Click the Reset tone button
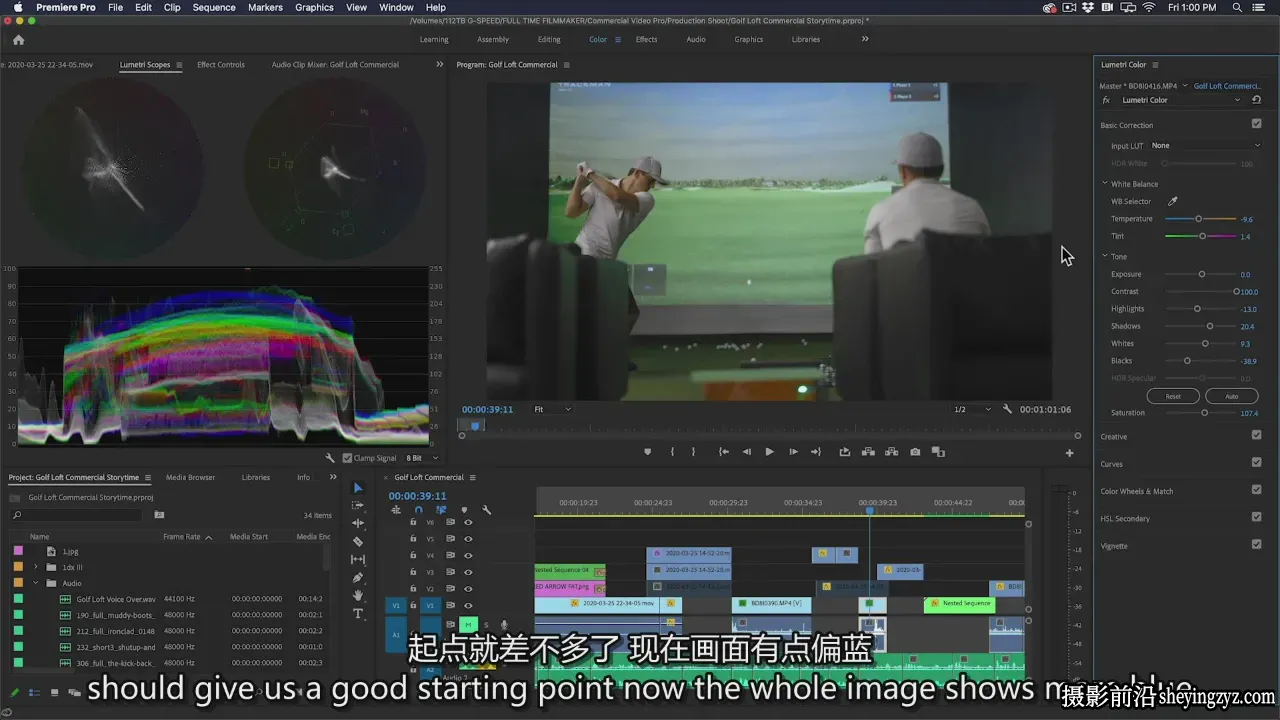 pos(1173,396)
